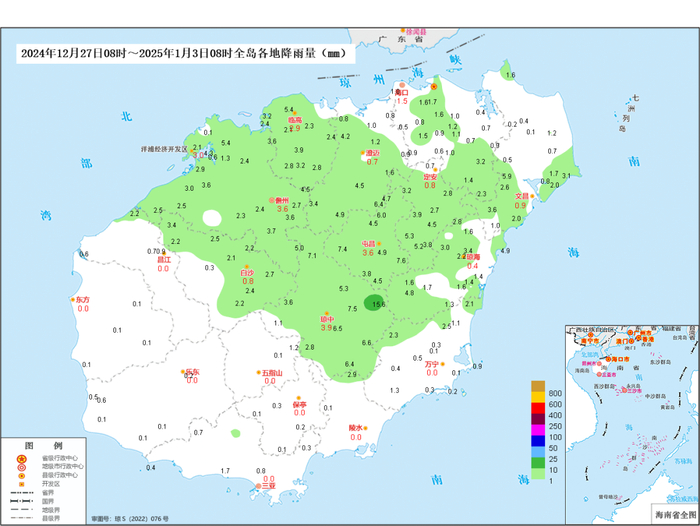This screenshot has width=700, height=526.
Task: Click the 县级行政中心 legend icon
Action: [21, 476]
